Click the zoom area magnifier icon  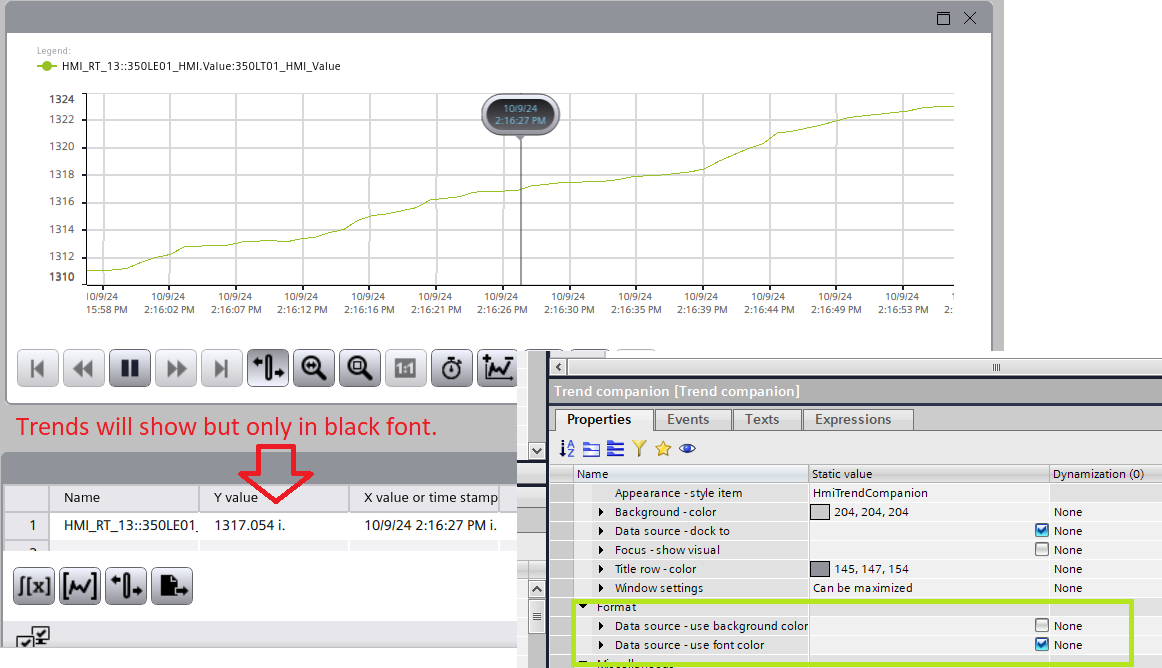click(359, 369)
